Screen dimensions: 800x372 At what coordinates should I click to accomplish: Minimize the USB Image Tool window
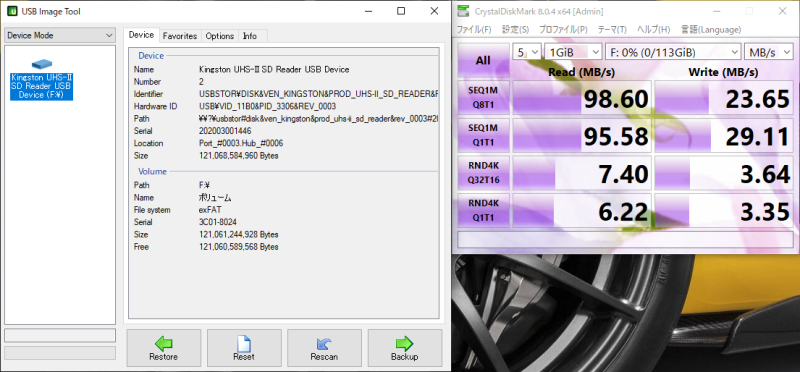pyautogui.click(x=368, y=11)
